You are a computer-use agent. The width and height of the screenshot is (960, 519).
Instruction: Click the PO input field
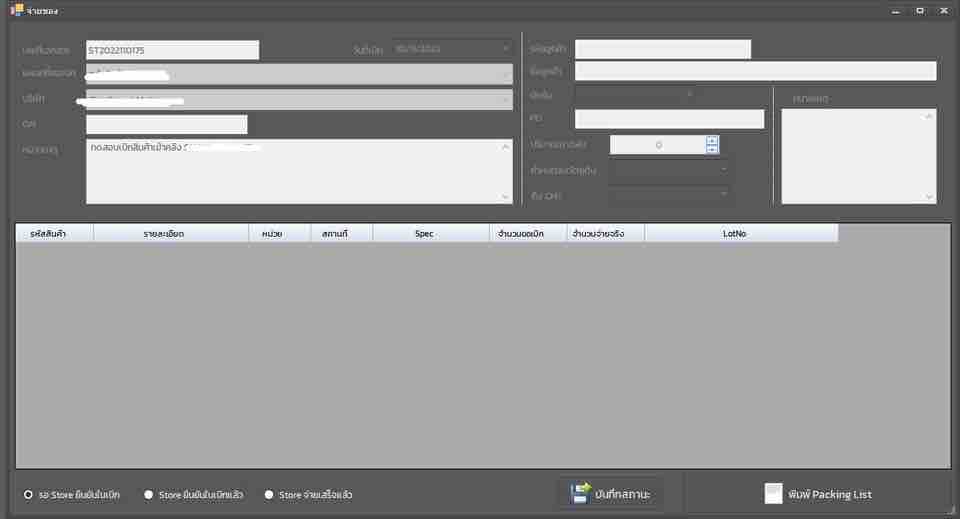tap(669, 119)
